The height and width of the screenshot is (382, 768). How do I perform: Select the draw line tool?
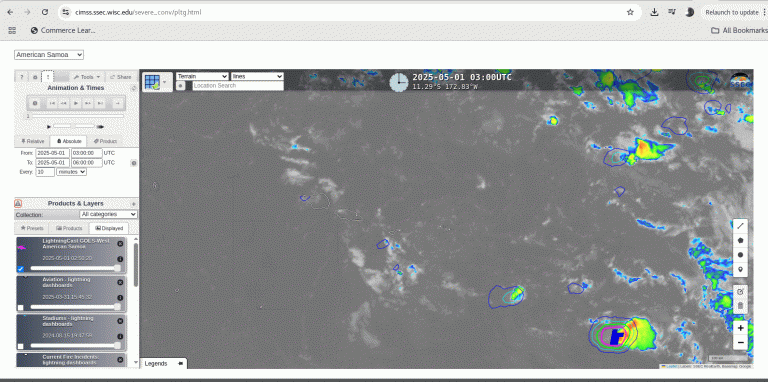coord(740,226)
